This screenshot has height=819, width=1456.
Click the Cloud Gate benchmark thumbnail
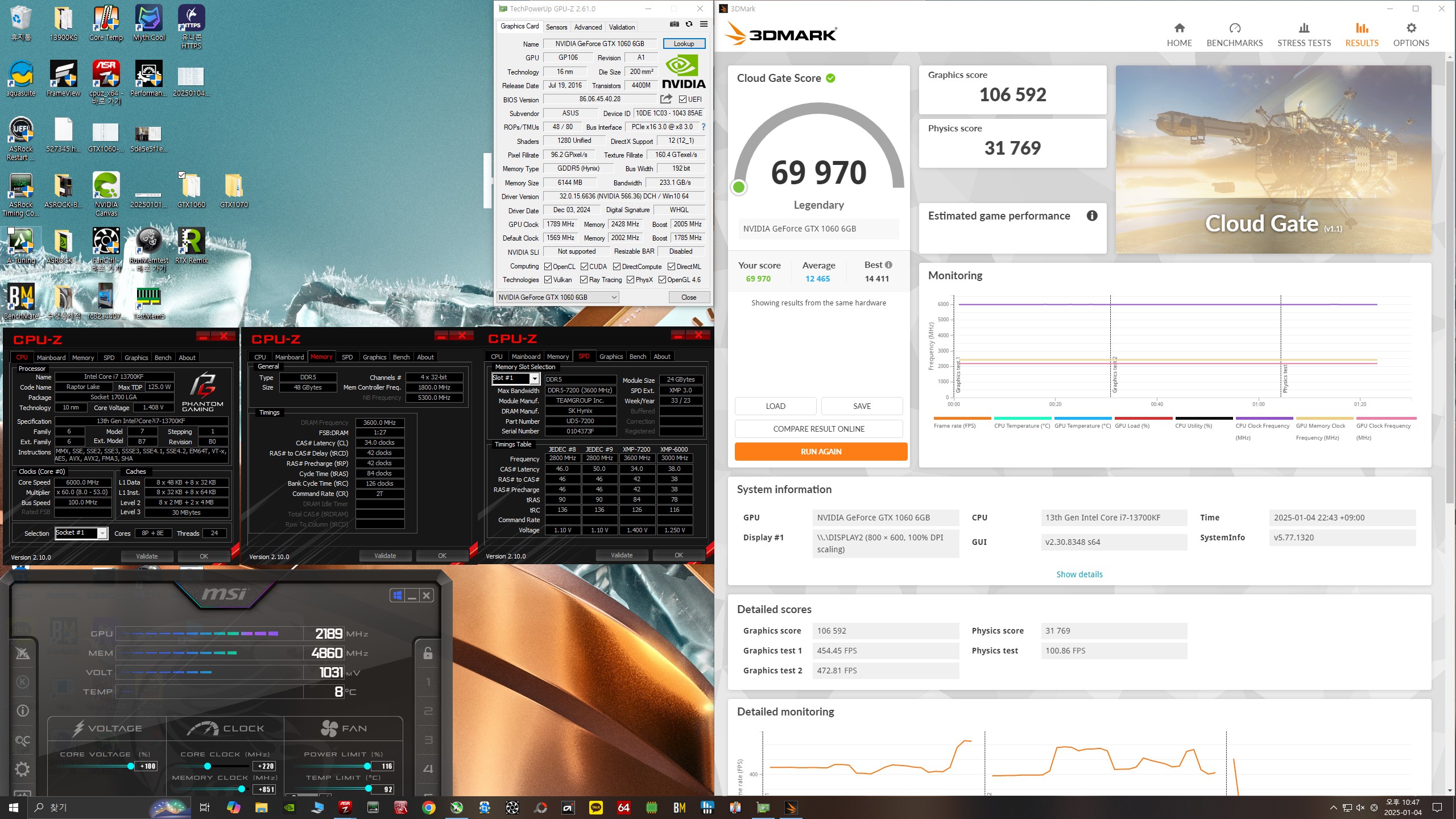1273,159
